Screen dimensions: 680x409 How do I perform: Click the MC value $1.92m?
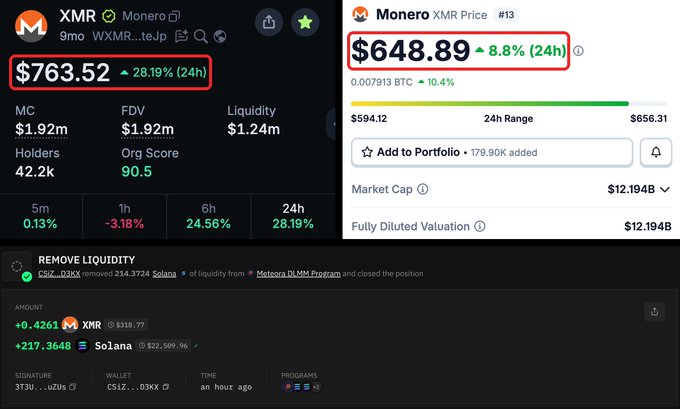(41, 129)
